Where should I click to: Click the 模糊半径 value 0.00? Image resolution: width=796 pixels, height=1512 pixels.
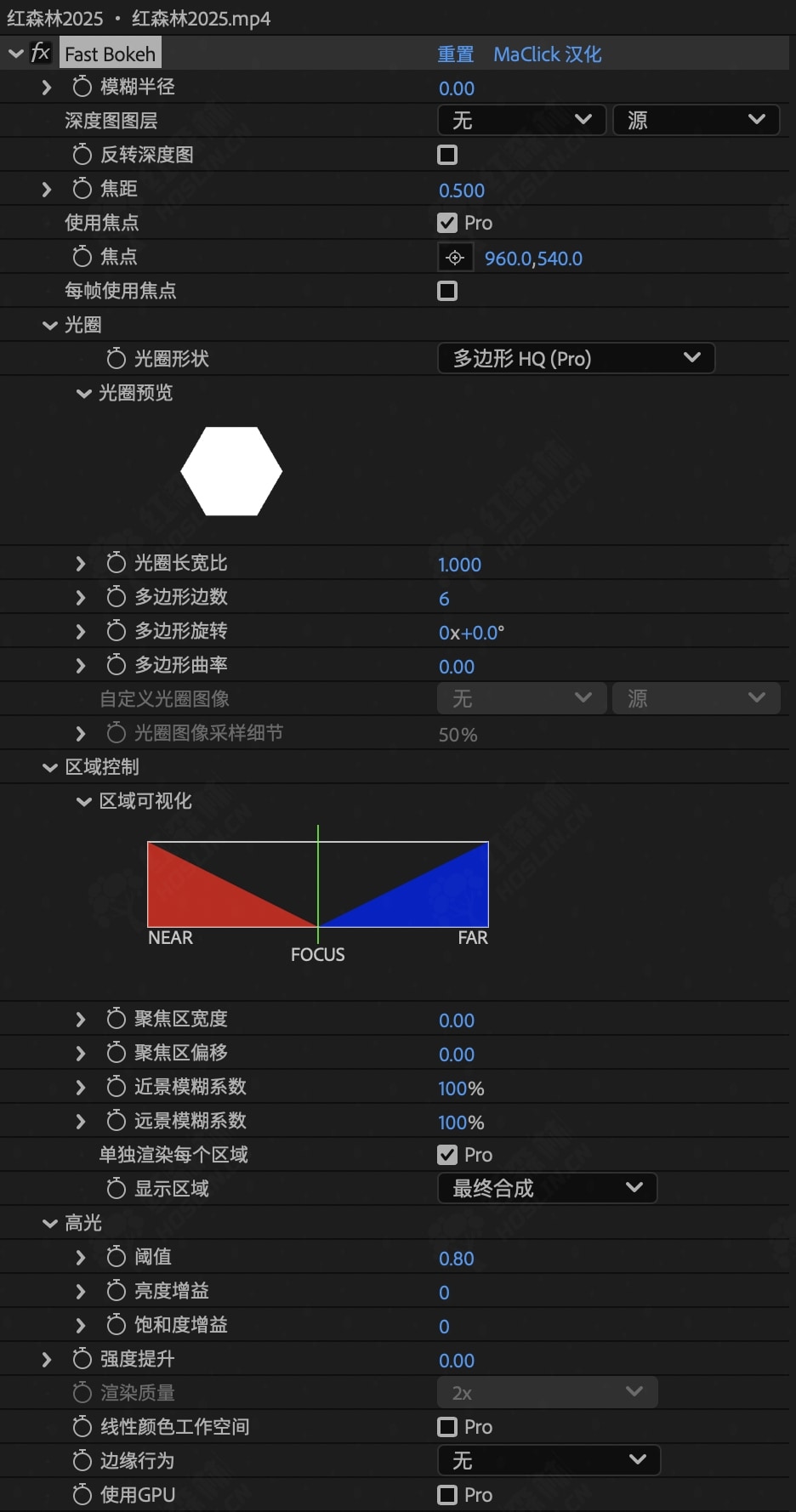click(x=457, y=88)
